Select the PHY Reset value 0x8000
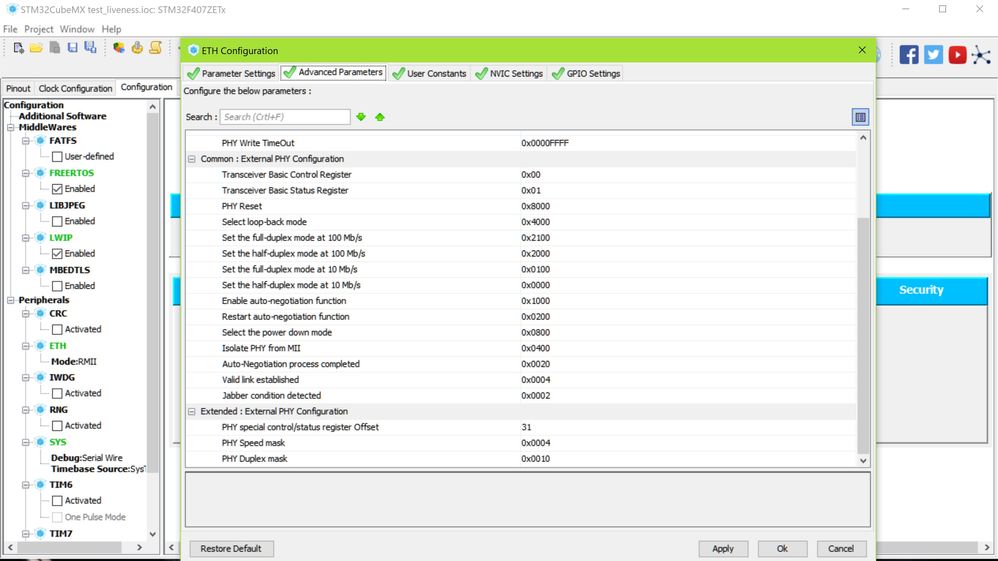998x561 pixels. (x=535, y=206)
